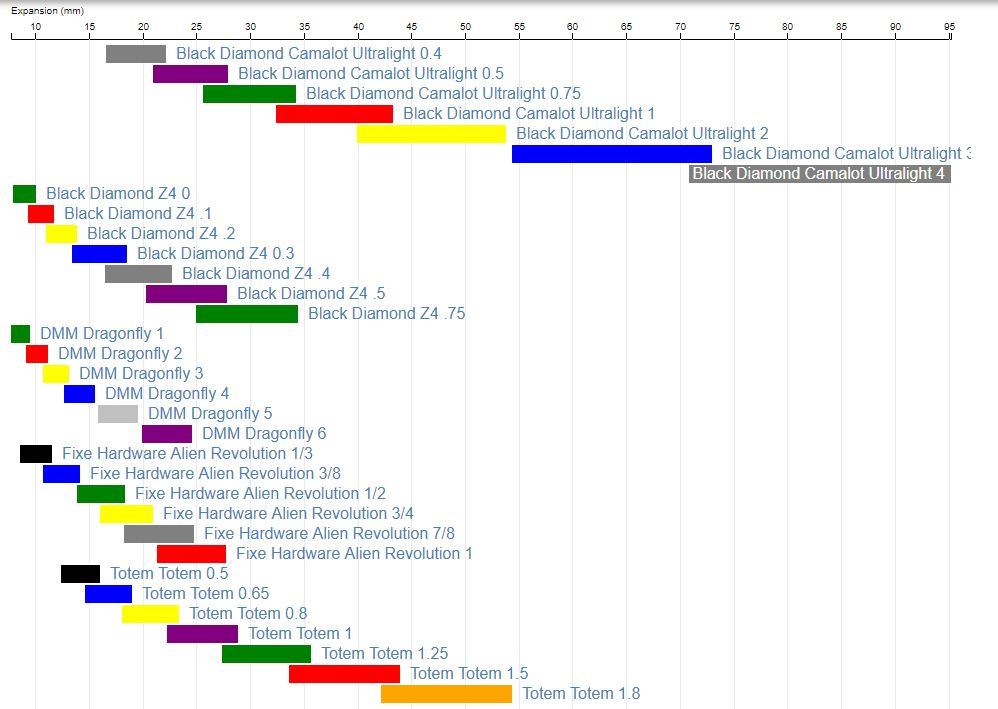Click the Expansion (mm) axis title

click(47, 10)
